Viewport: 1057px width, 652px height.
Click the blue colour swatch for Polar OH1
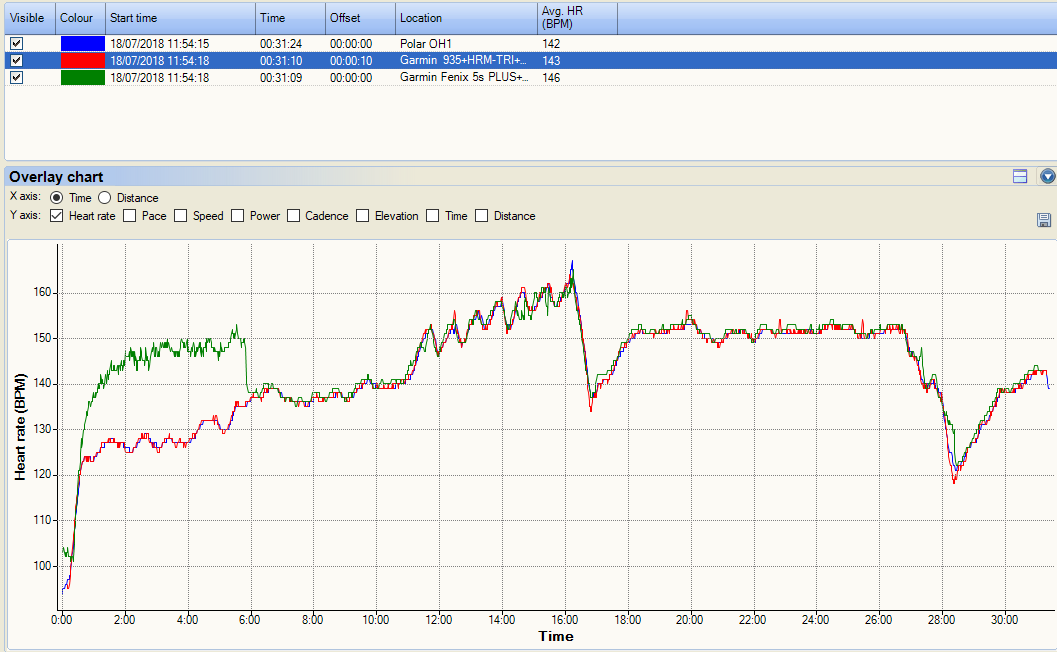pyautogui.click(x=82, y=44)
